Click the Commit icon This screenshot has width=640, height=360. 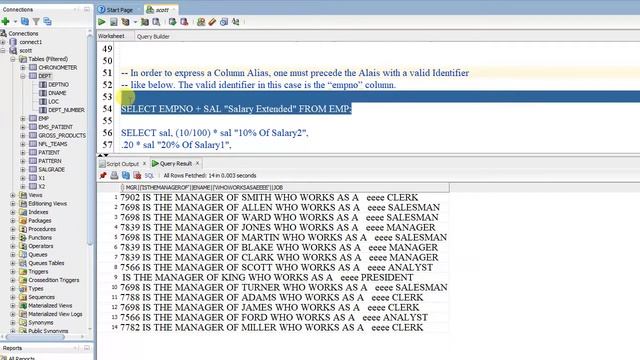[173, 22]
